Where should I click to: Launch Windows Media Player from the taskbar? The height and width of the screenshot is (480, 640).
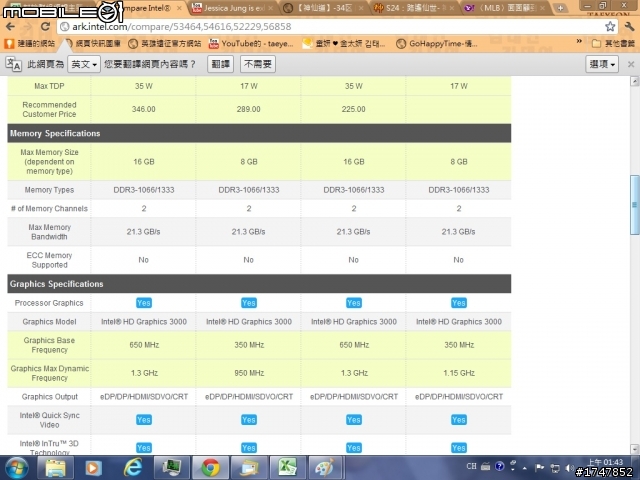[93, 468]
